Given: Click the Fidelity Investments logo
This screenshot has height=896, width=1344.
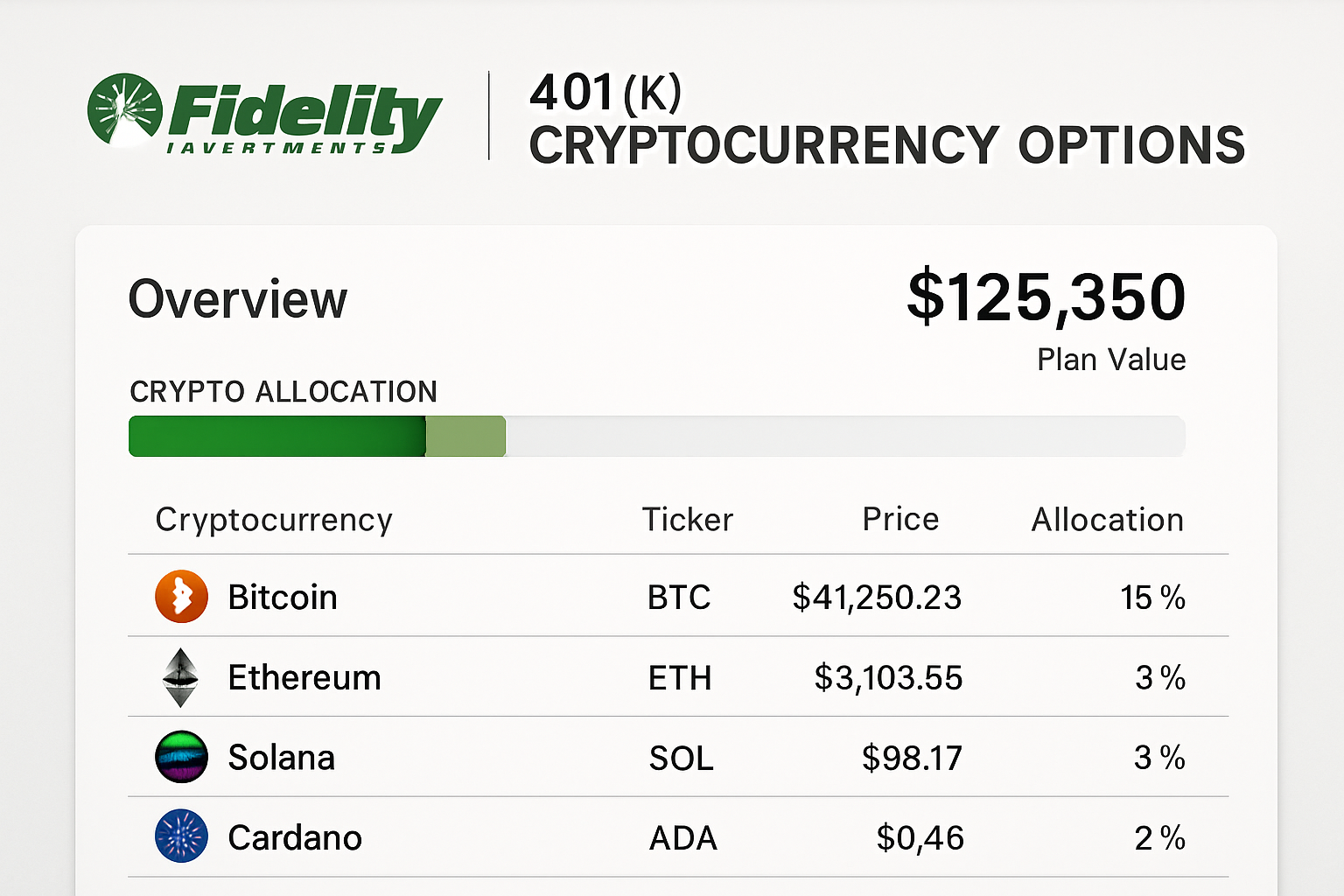Looking at the screenshot, I should [264, 114].
